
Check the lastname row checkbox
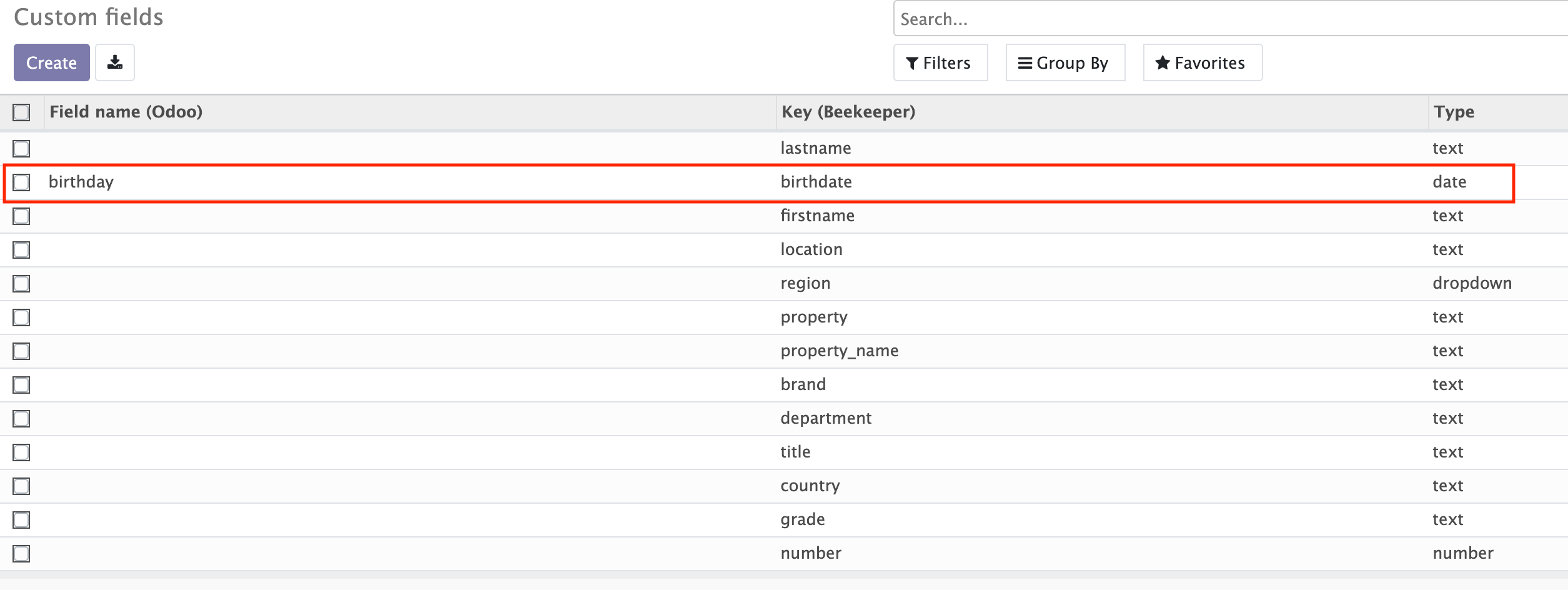tap(21, 149)
